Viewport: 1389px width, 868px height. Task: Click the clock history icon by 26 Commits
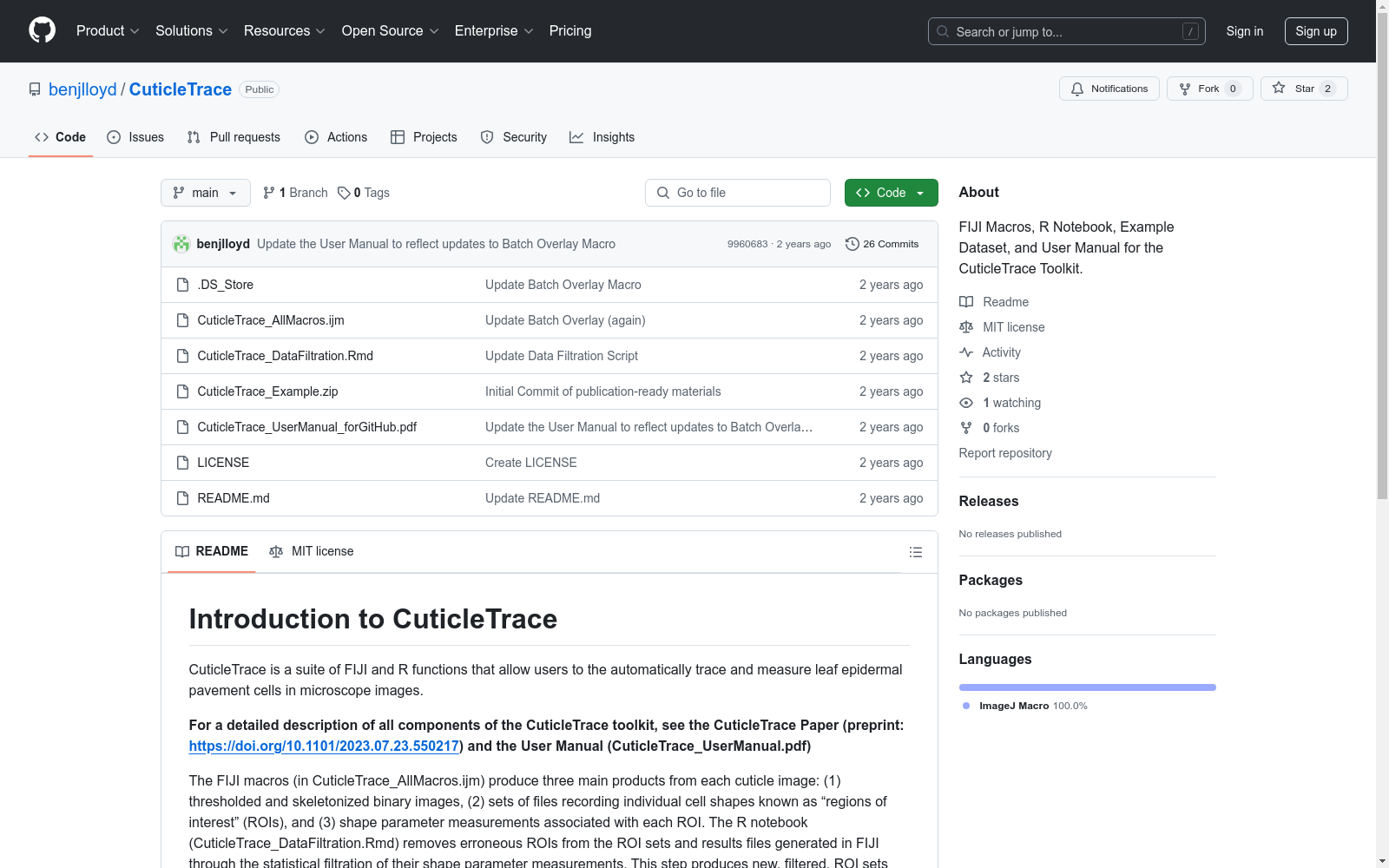[x=852, y=244]
